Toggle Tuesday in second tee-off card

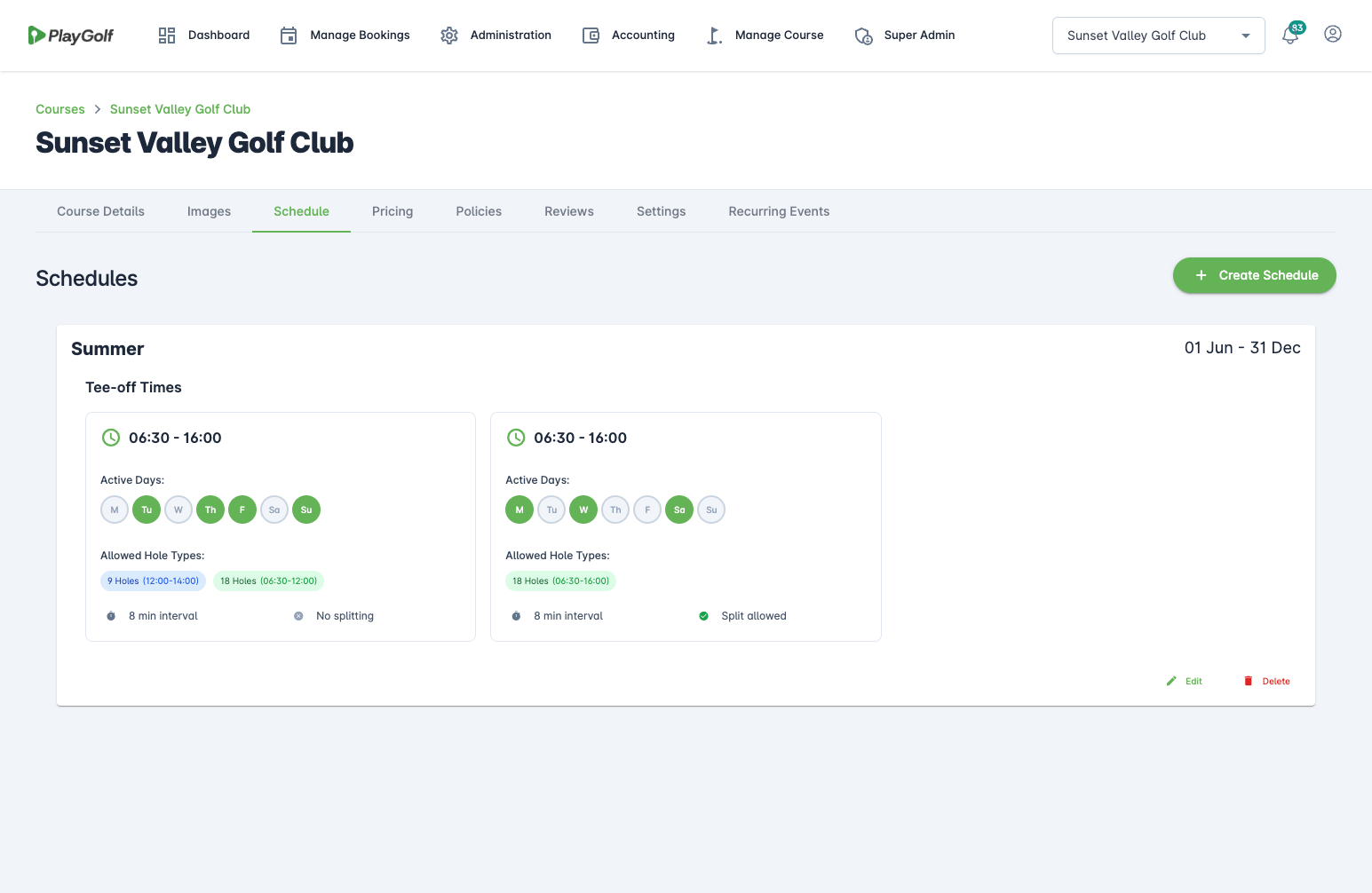tap(551, 510)
